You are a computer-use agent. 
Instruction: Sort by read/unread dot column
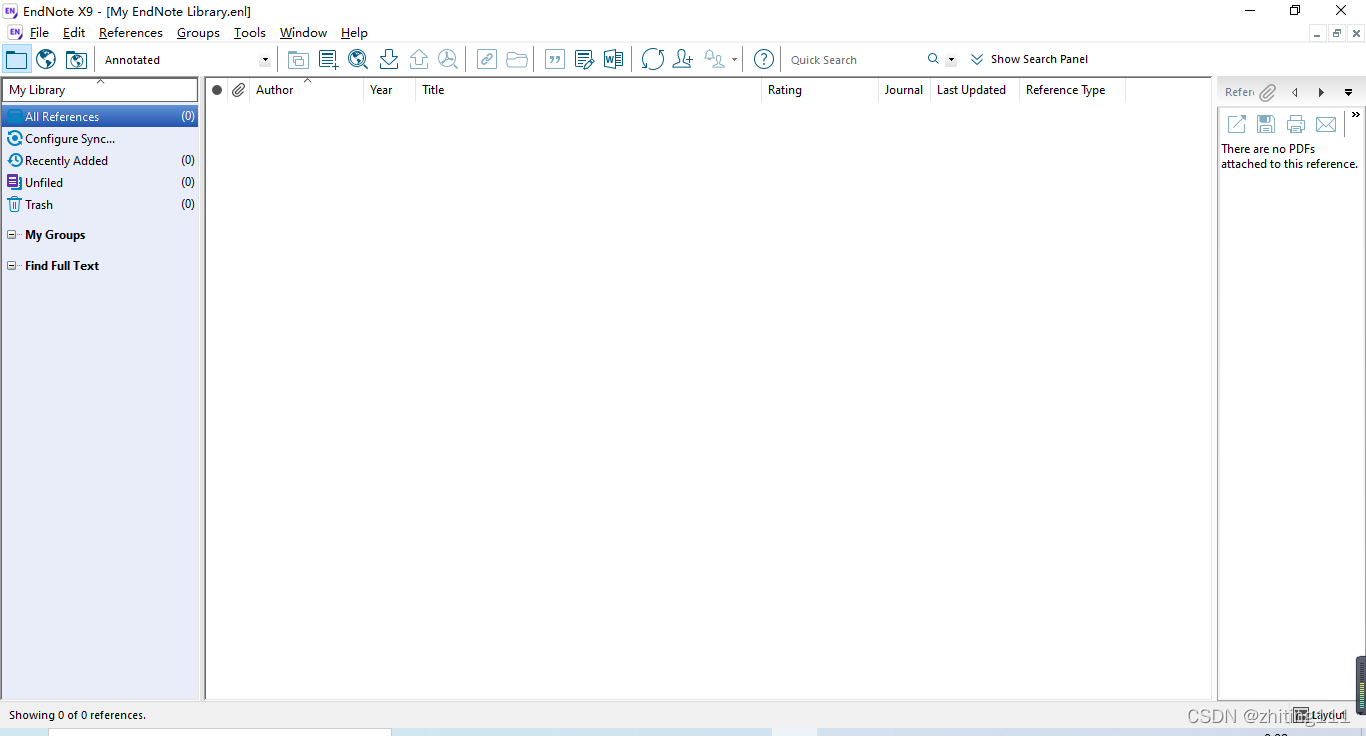217,90
